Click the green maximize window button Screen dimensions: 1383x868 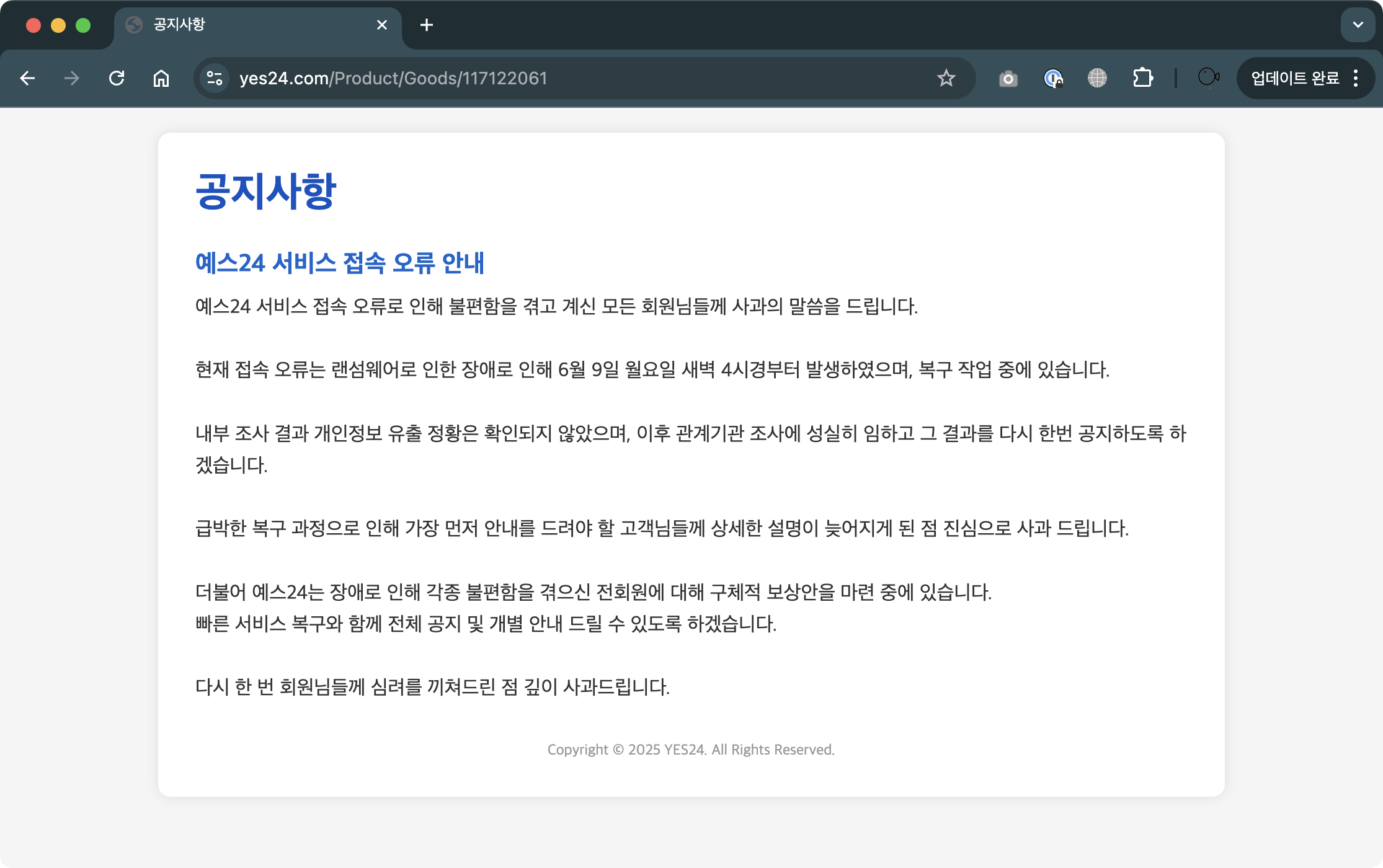pyautogui.click(x=83, y=25)
